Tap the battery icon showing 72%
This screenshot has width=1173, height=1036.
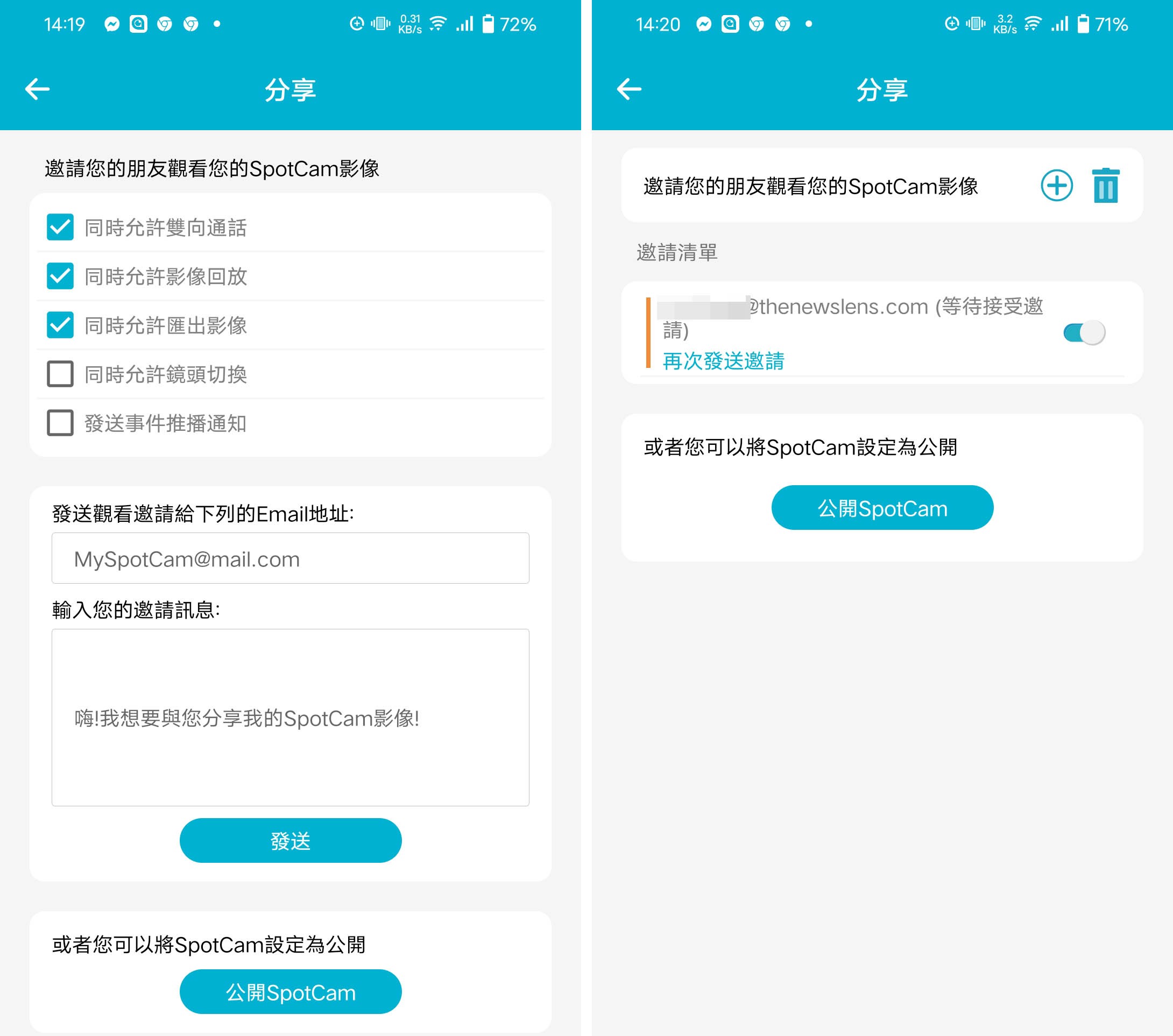(488, 24)
